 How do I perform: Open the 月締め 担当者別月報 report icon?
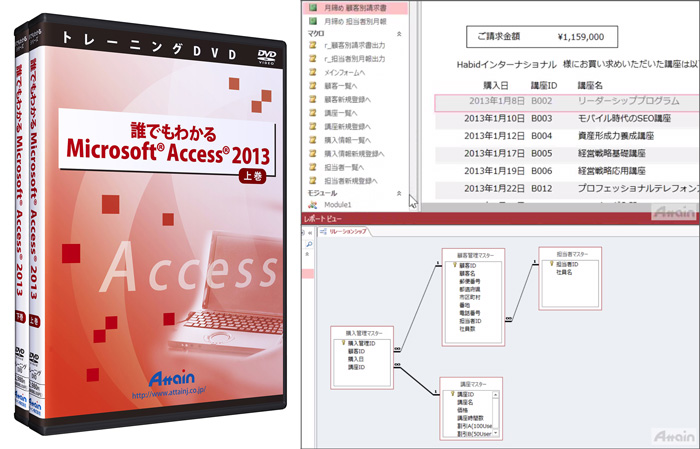pyautogui.click(x=313, y=21)
